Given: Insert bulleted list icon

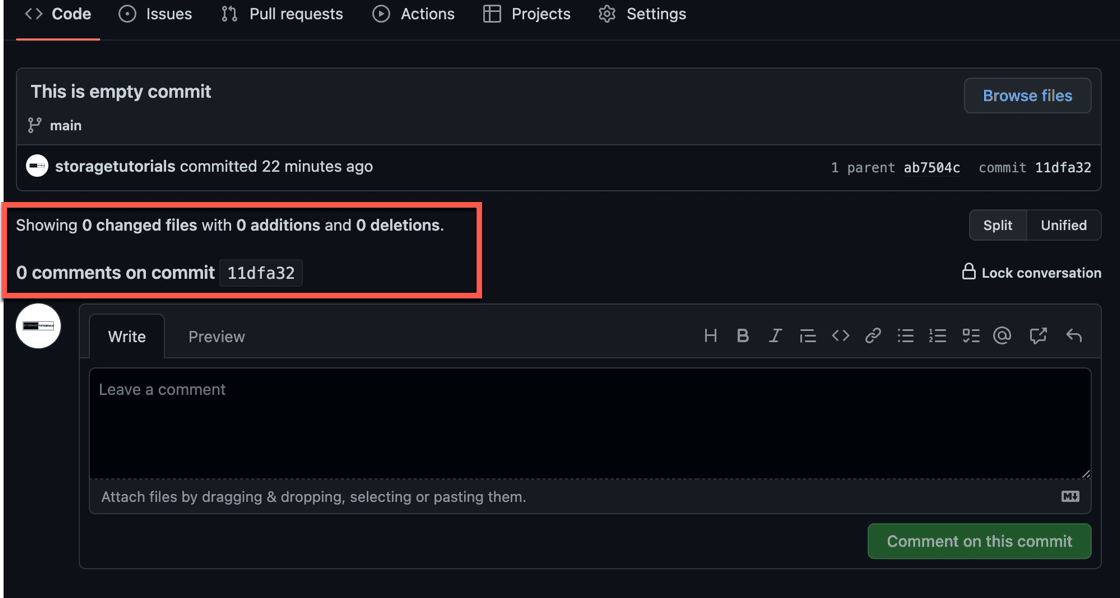Looking at the screenshot, I should point(906,336).
